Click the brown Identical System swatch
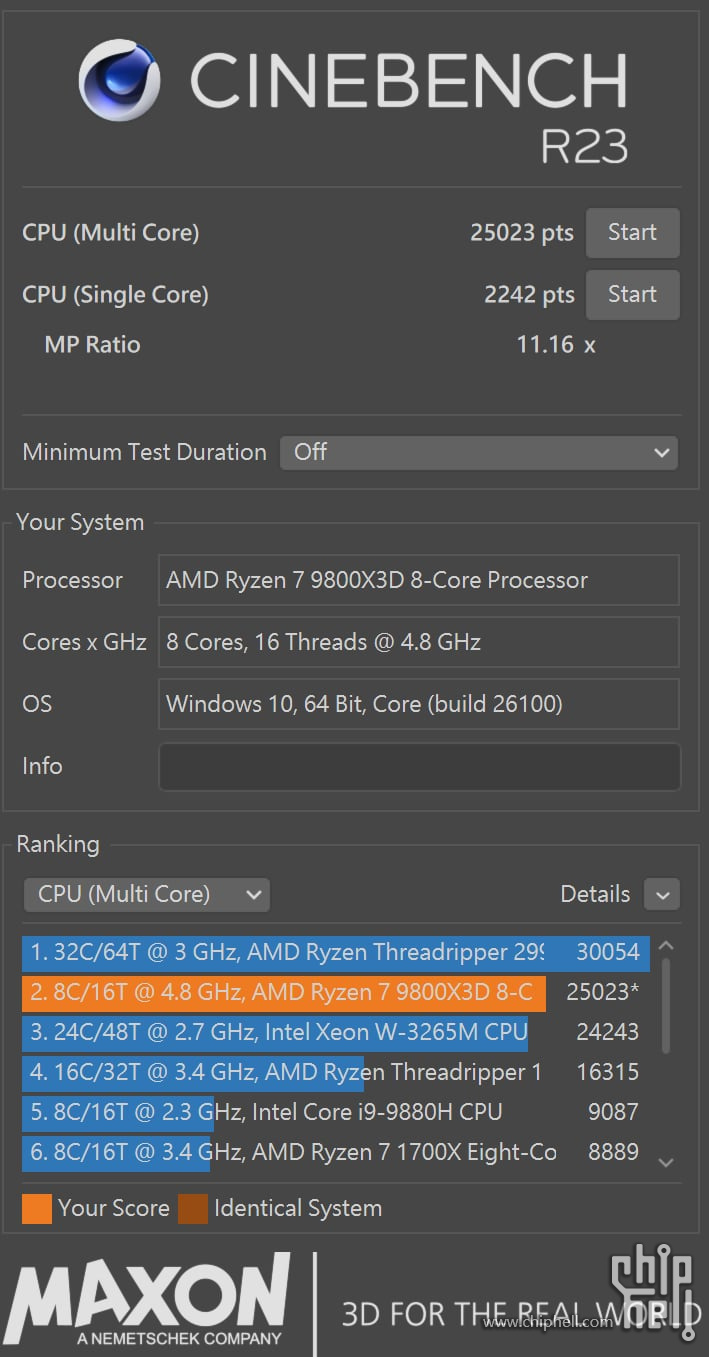 (193, 1208)
